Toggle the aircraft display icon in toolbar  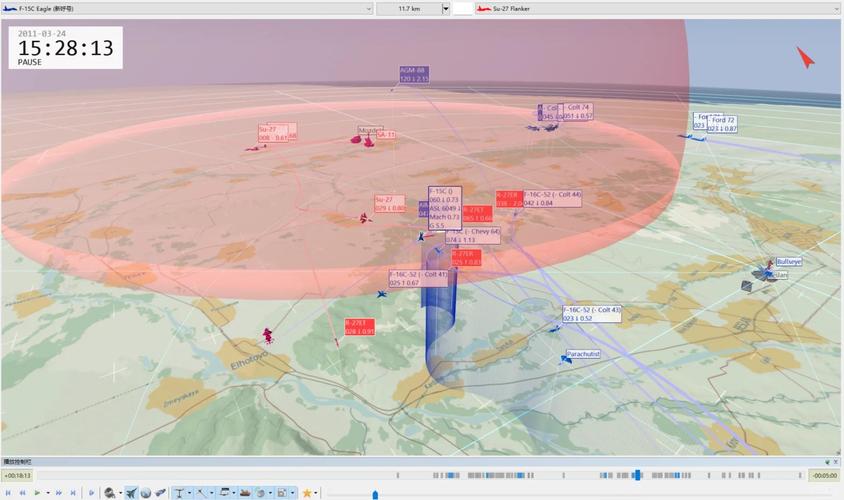(x=131, y=492)
